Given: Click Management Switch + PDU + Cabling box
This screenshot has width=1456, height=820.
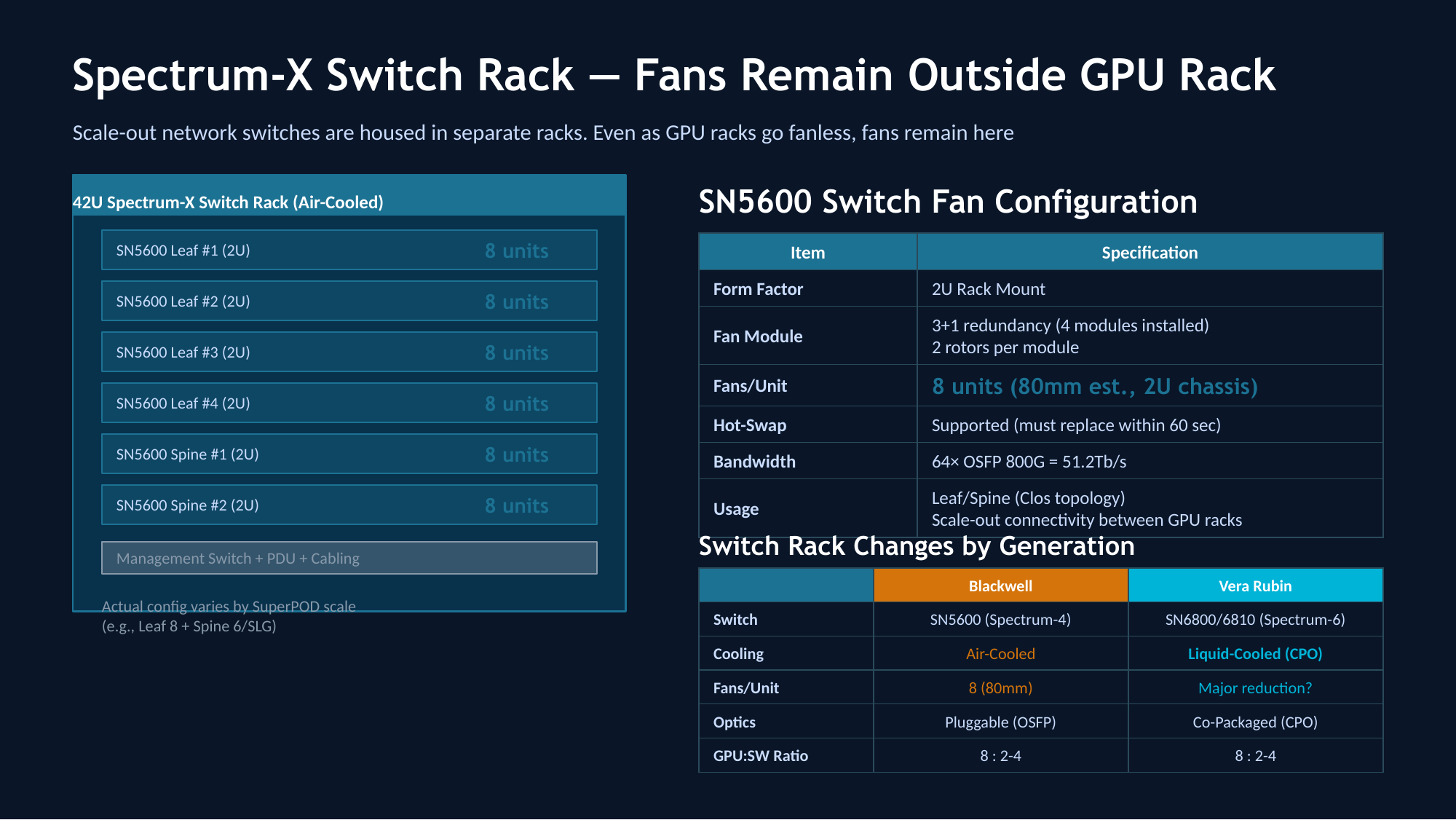Looking at the screenshot, I should [349, 559].
